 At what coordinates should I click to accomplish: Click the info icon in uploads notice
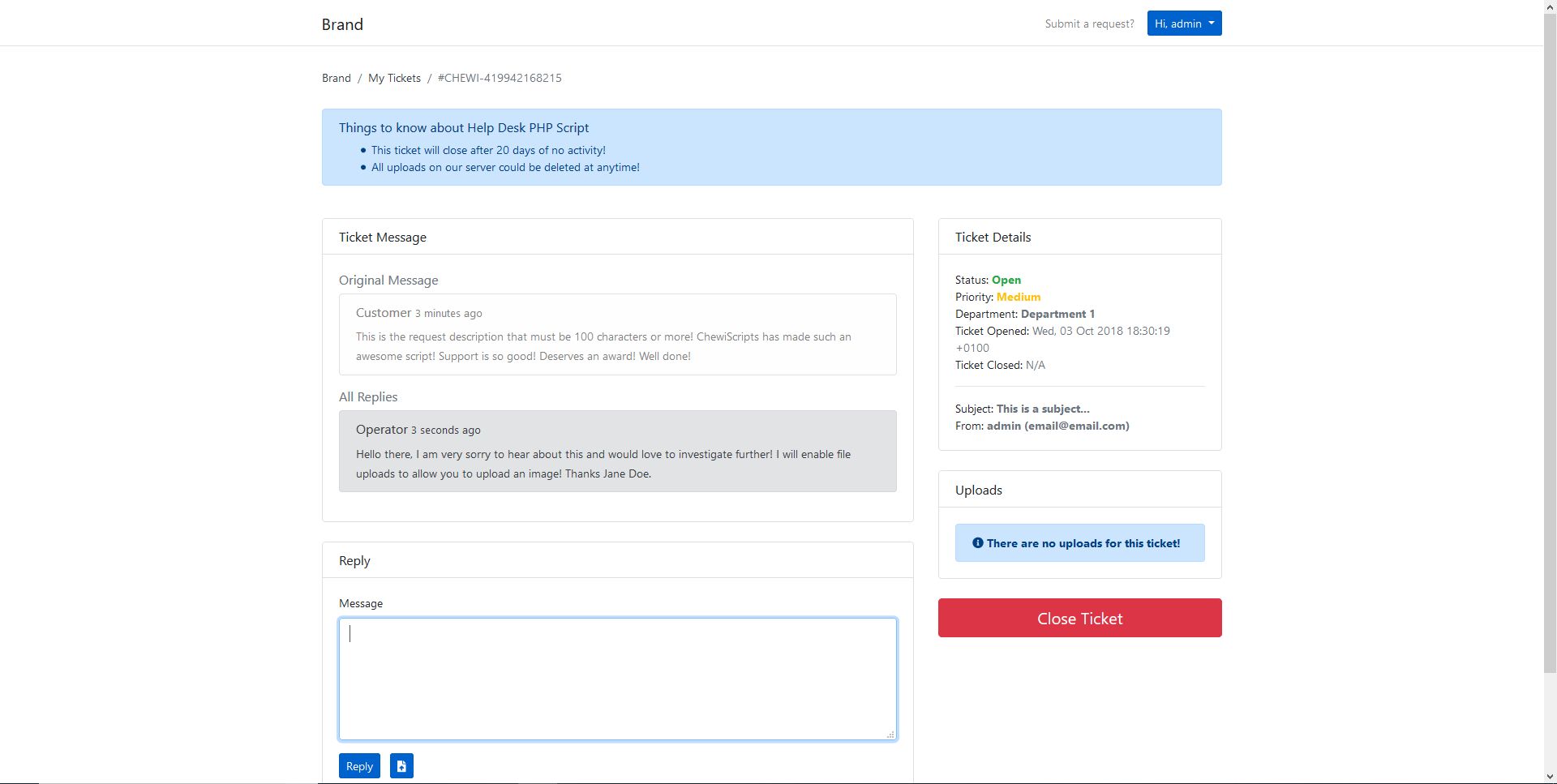978,543
